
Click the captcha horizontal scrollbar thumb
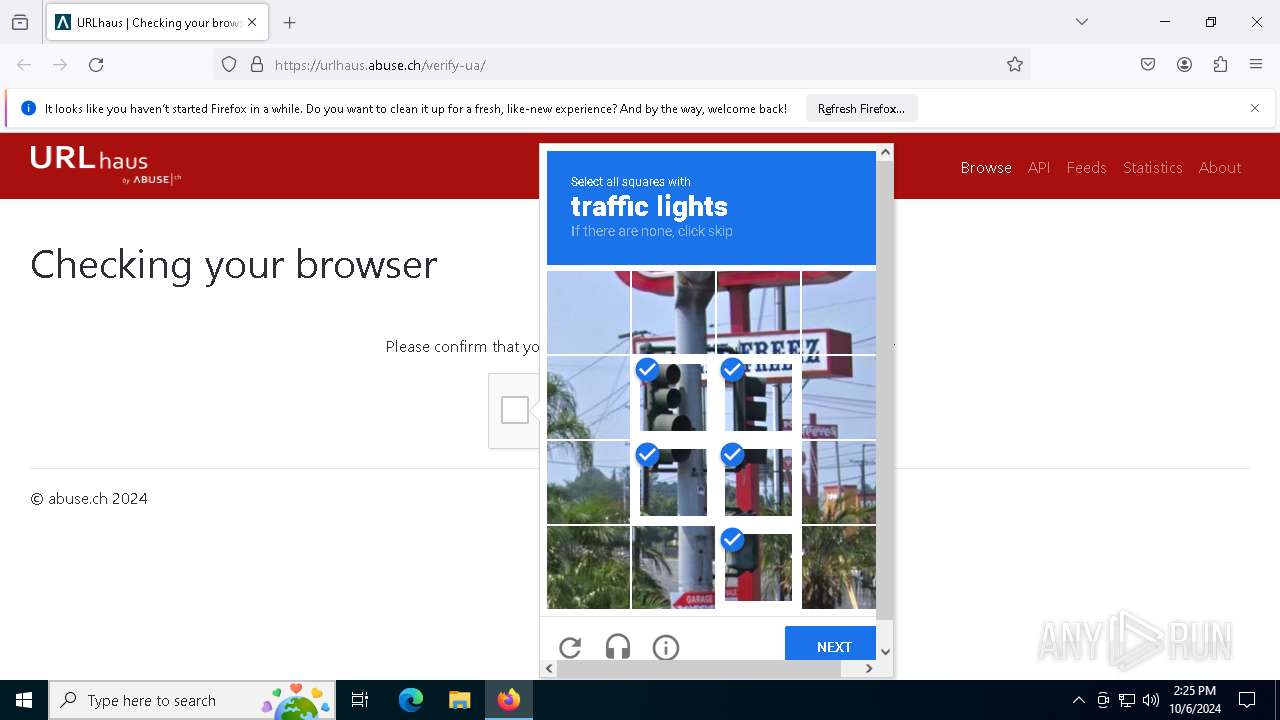[699, 668]
